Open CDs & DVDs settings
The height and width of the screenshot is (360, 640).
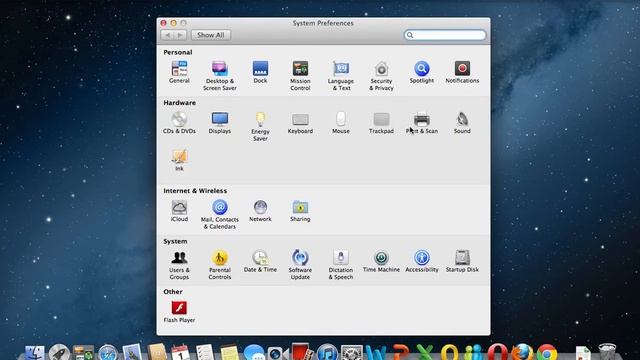[x=179, y=122]
